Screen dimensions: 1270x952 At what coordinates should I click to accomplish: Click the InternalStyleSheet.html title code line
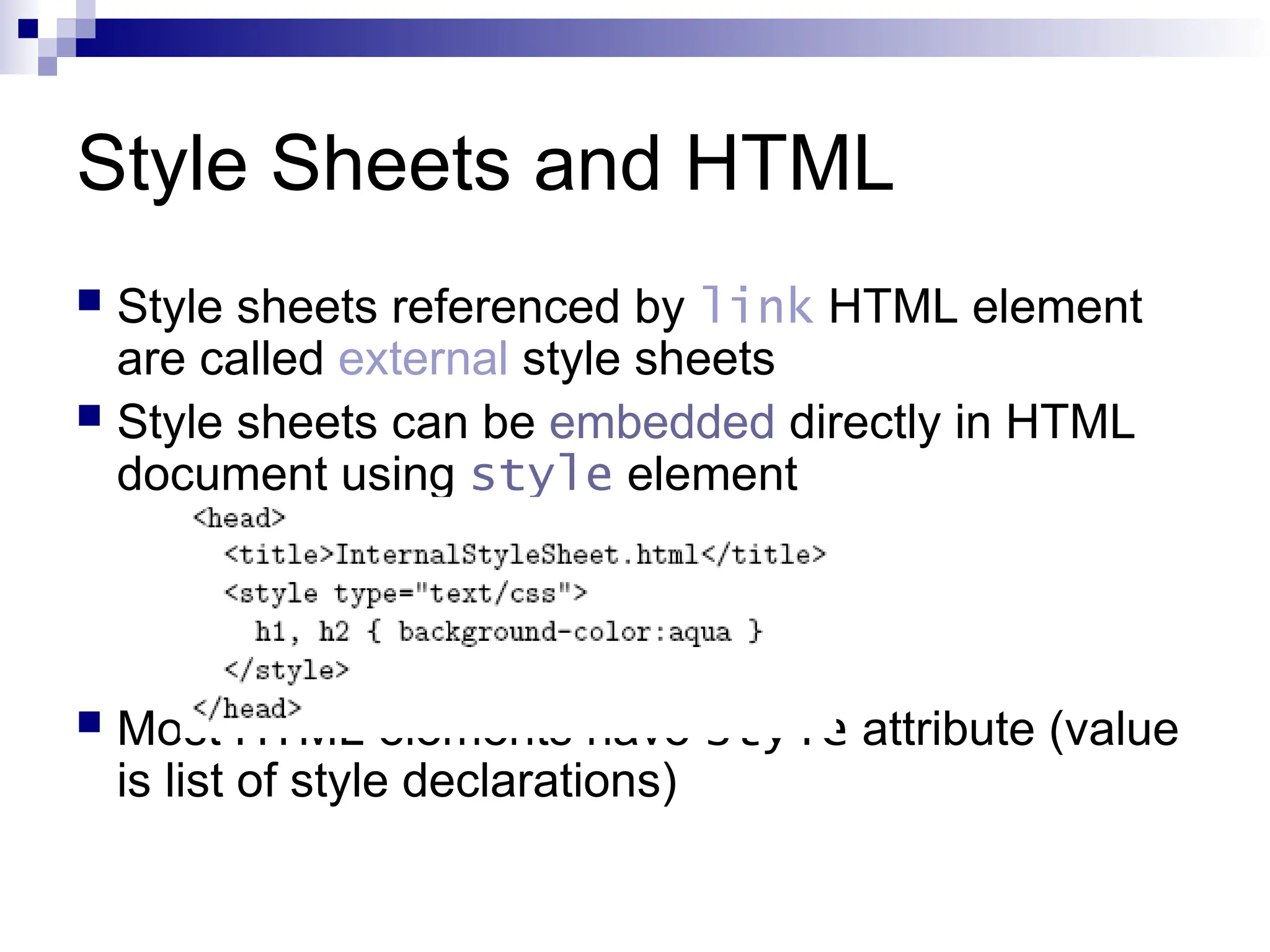(525, 555)
